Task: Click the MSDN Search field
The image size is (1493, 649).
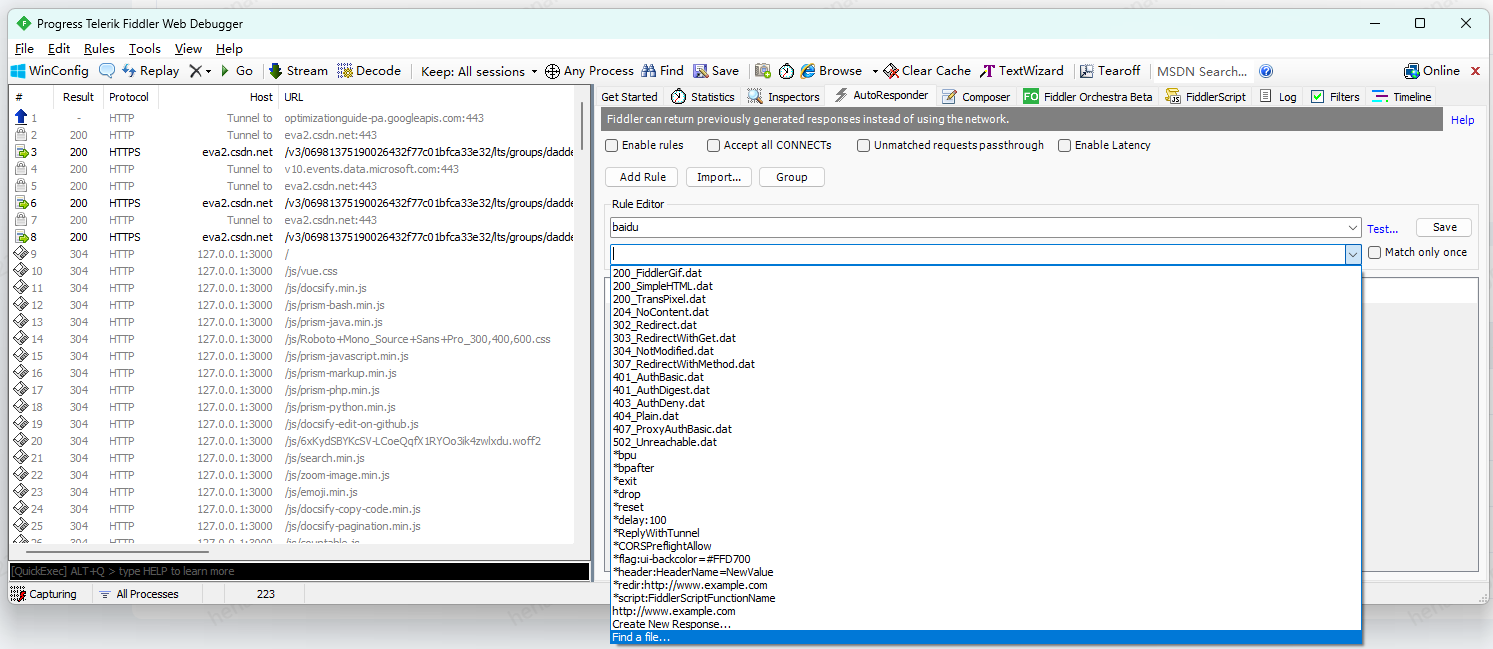Action: pyautogui.click(x=1202, y=71)
